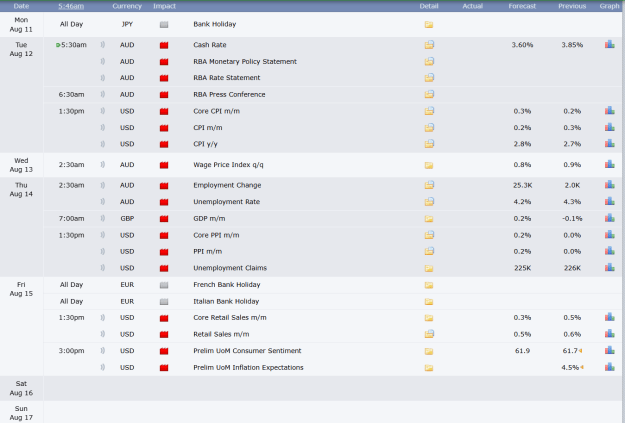Open detail folder for Core PPI m/m
This screenshot has height=423, width=625.
[x=429, y=235]
